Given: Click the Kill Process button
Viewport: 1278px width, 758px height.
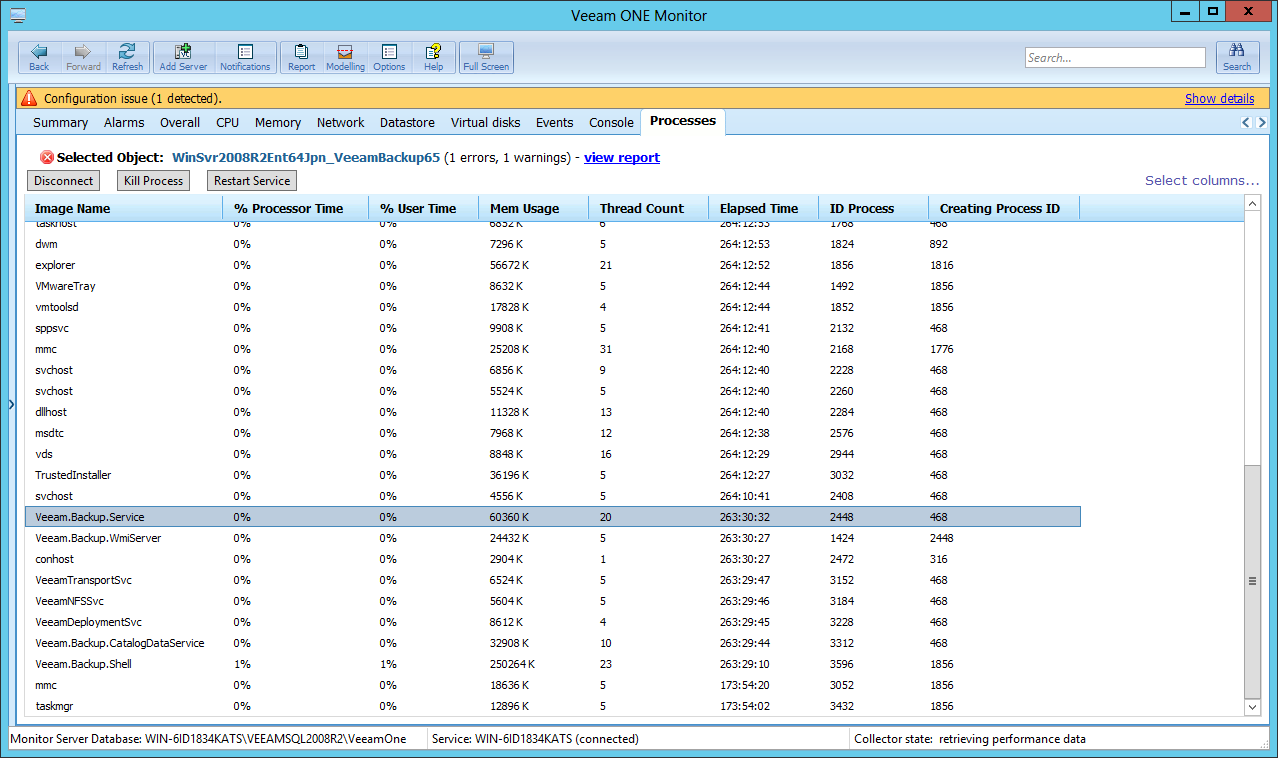Looking at the screenshot, I should [x=153, y=180].
